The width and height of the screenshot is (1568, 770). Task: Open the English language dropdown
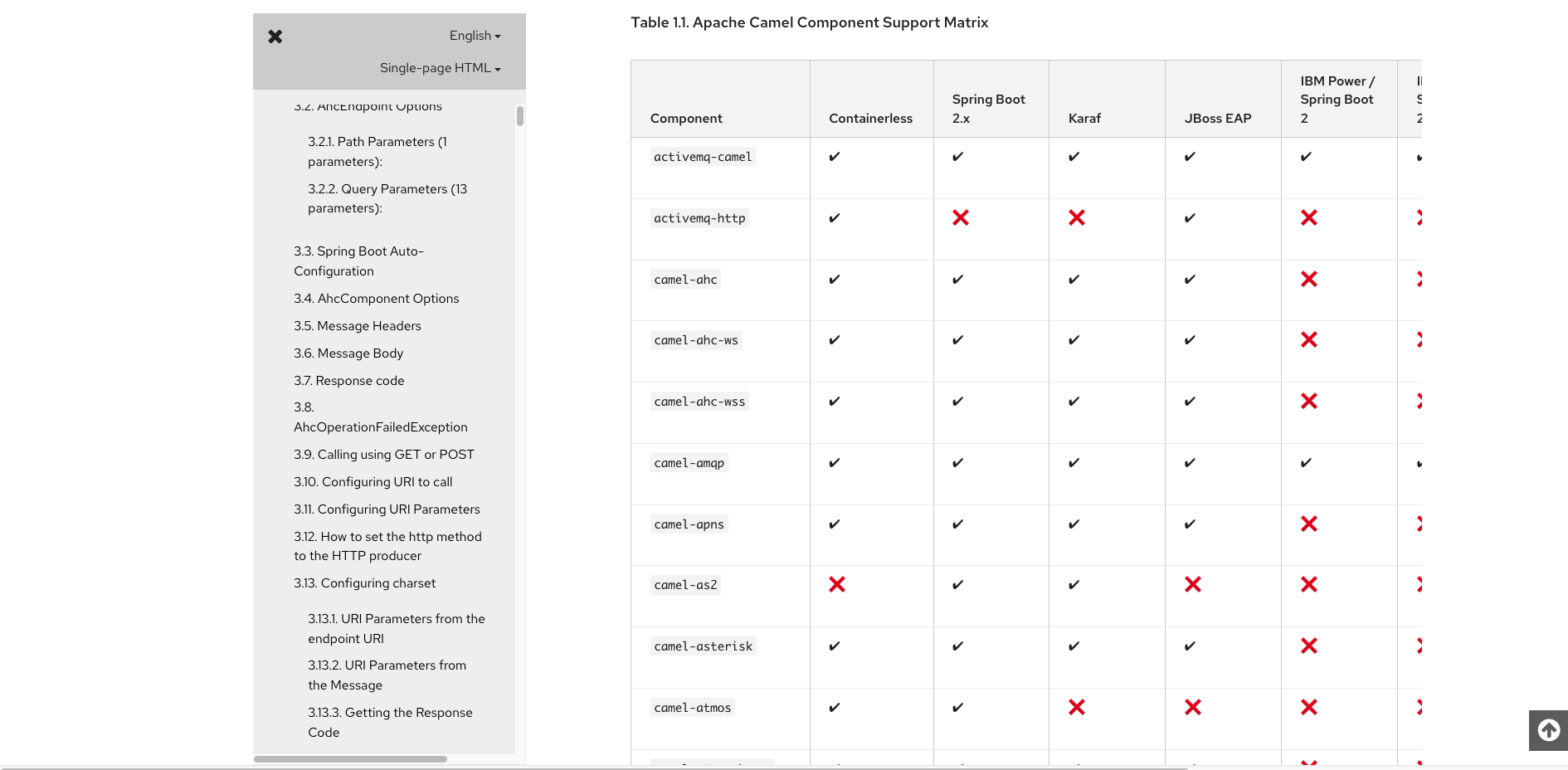pos(475,36)
